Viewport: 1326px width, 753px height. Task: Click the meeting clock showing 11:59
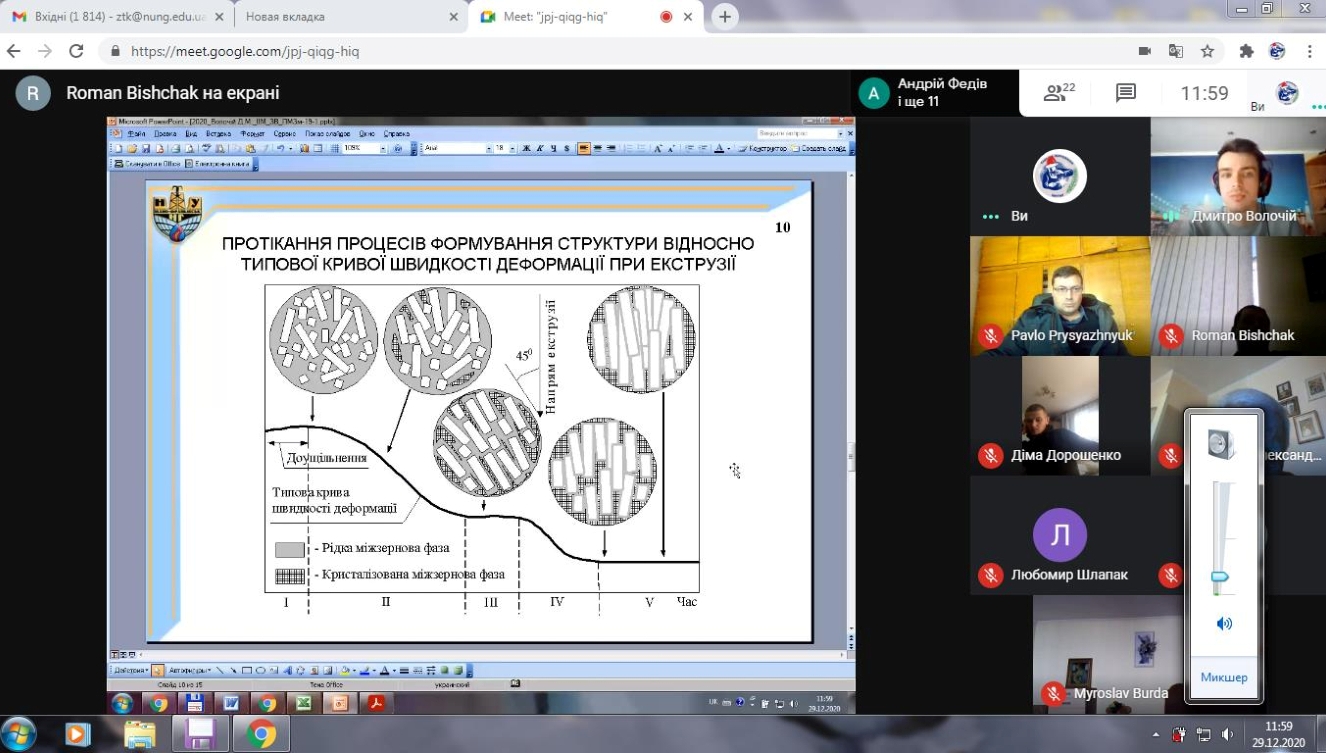pos(1204,93)
